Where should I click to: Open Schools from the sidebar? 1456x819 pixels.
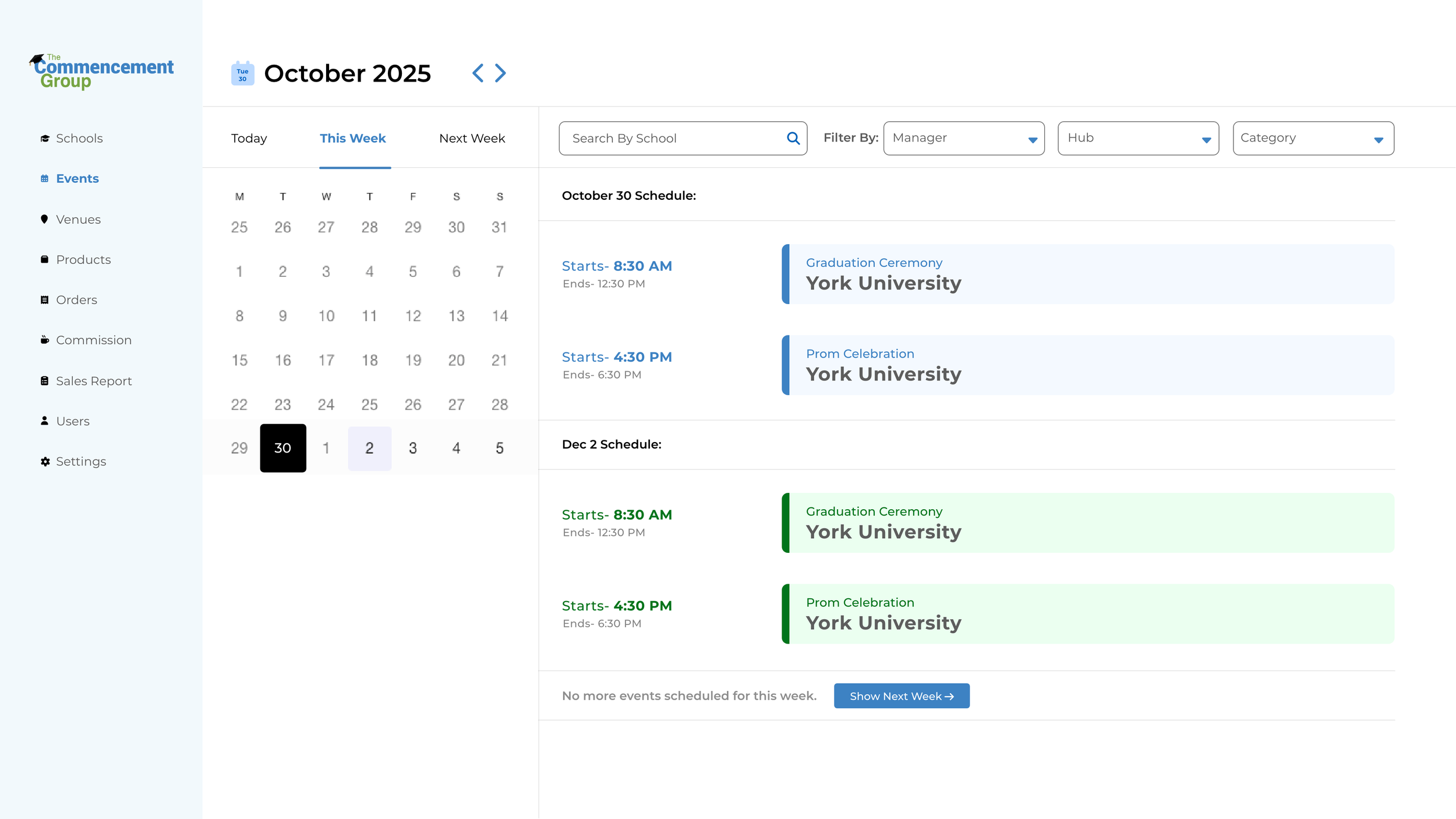click(x=79, y=139)
